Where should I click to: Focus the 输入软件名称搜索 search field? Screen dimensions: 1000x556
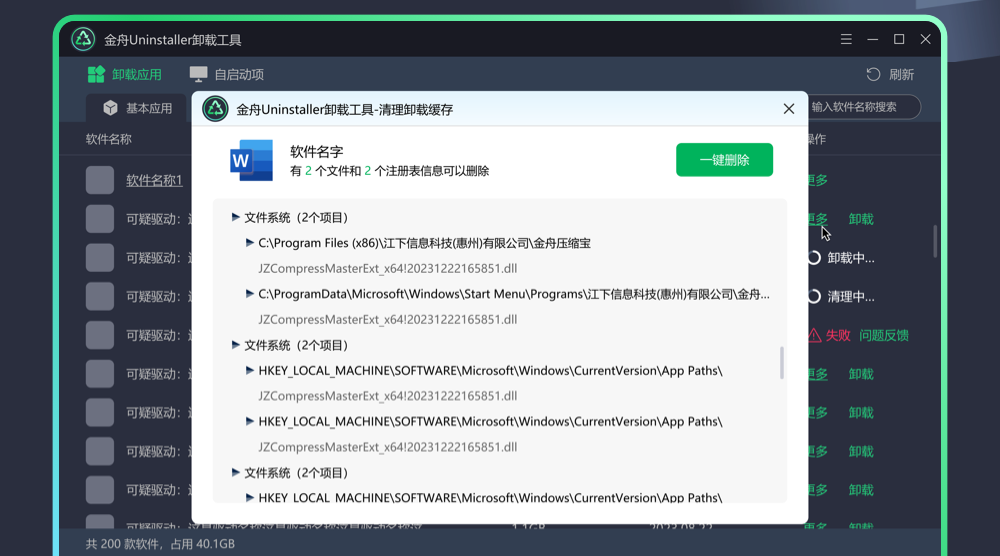[862, 107]
